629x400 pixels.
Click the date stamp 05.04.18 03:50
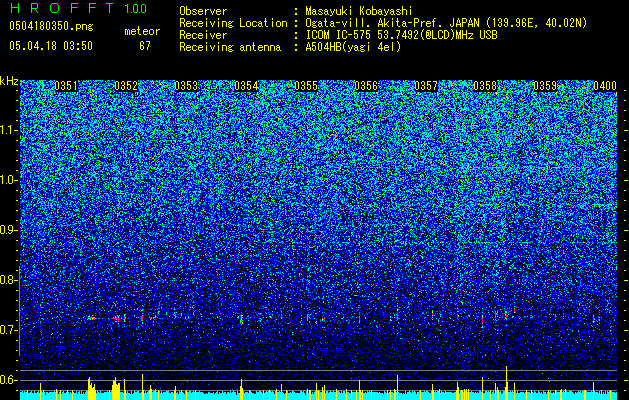pos(51,46)
